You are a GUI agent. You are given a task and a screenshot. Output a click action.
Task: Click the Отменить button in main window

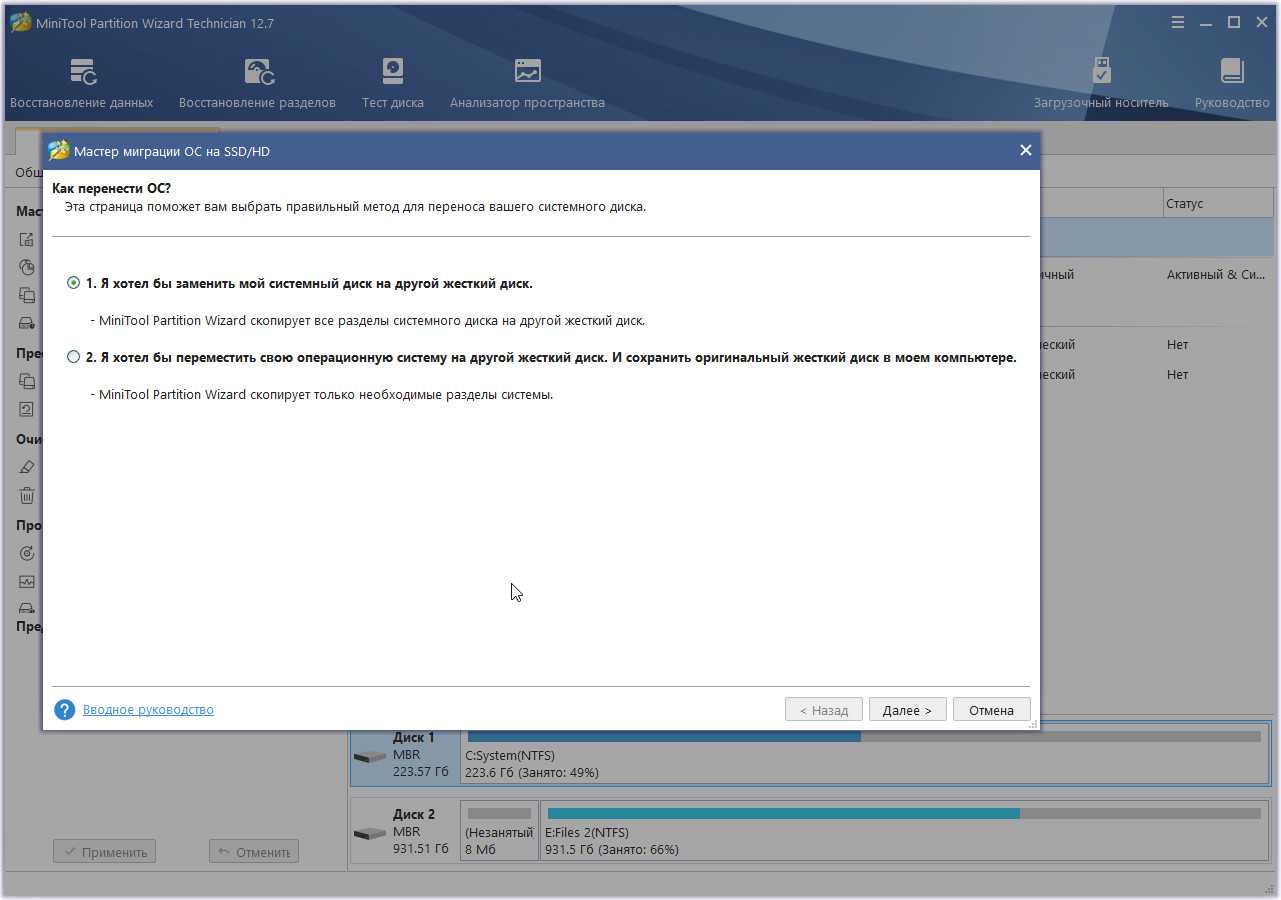pos(254,852)
